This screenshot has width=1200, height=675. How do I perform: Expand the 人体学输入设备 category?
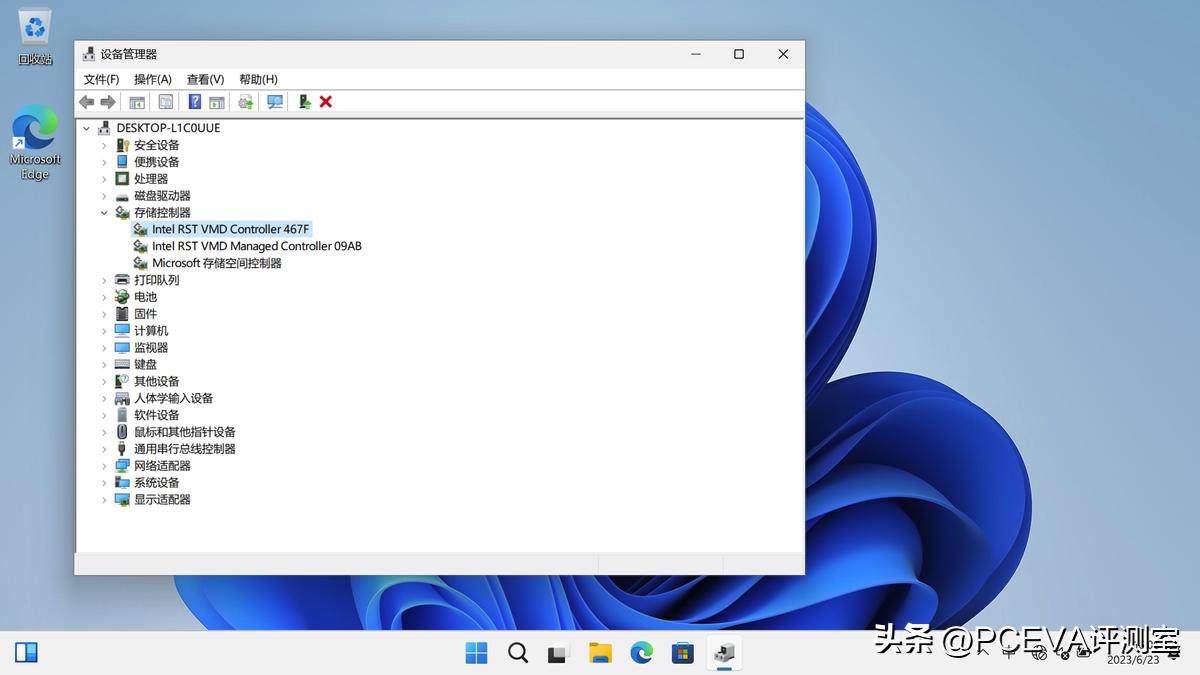tap(104, 398)
